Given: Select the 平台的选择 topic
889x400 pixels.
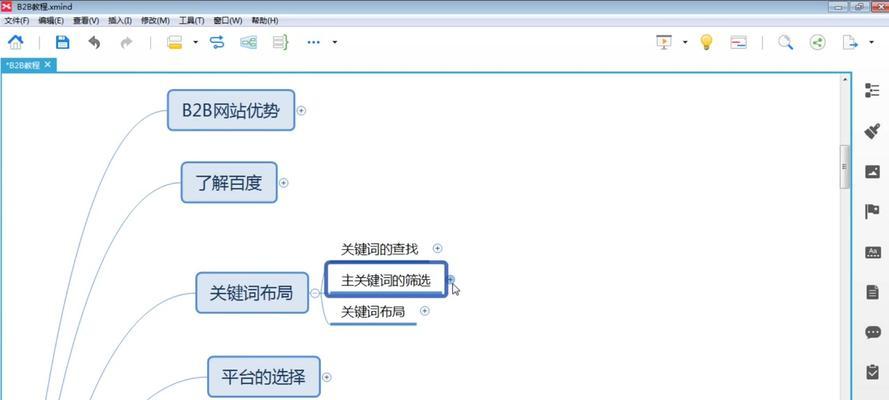Looking at the screenshot, I should click(x=264, y=377).
